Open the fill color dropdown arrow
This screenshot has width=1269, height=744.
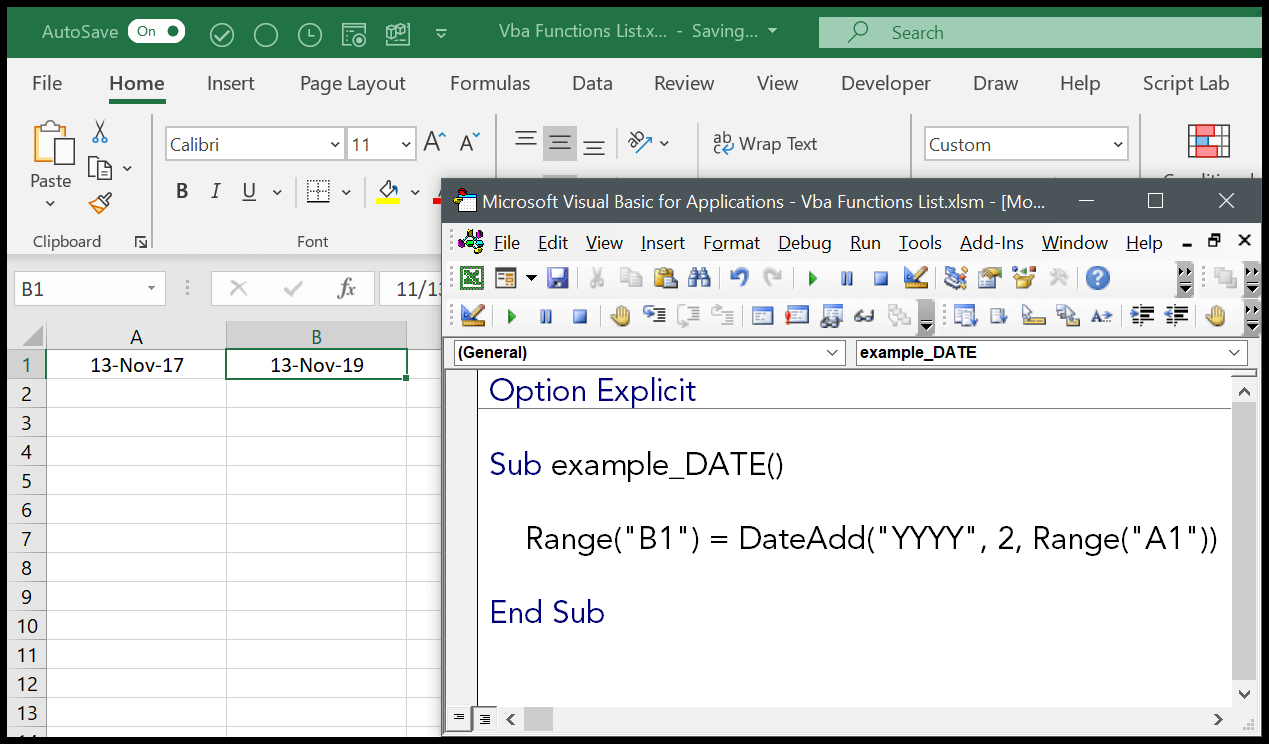tap(414, 190)
